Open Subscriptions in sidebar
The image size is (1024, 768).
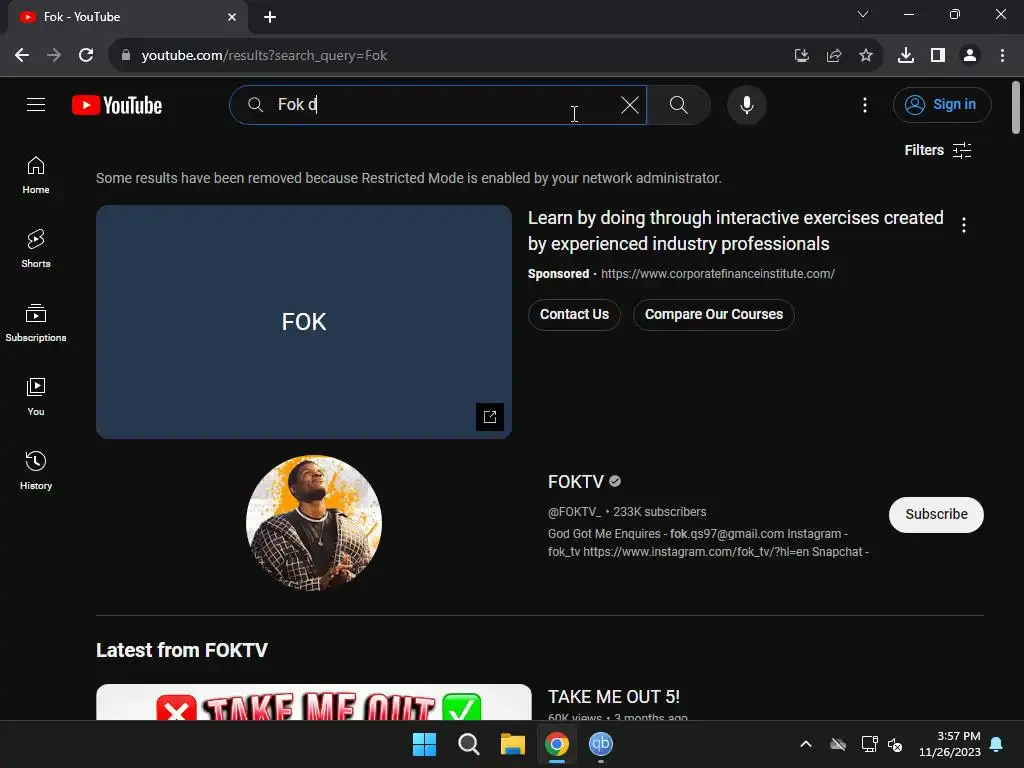(36, 323)
